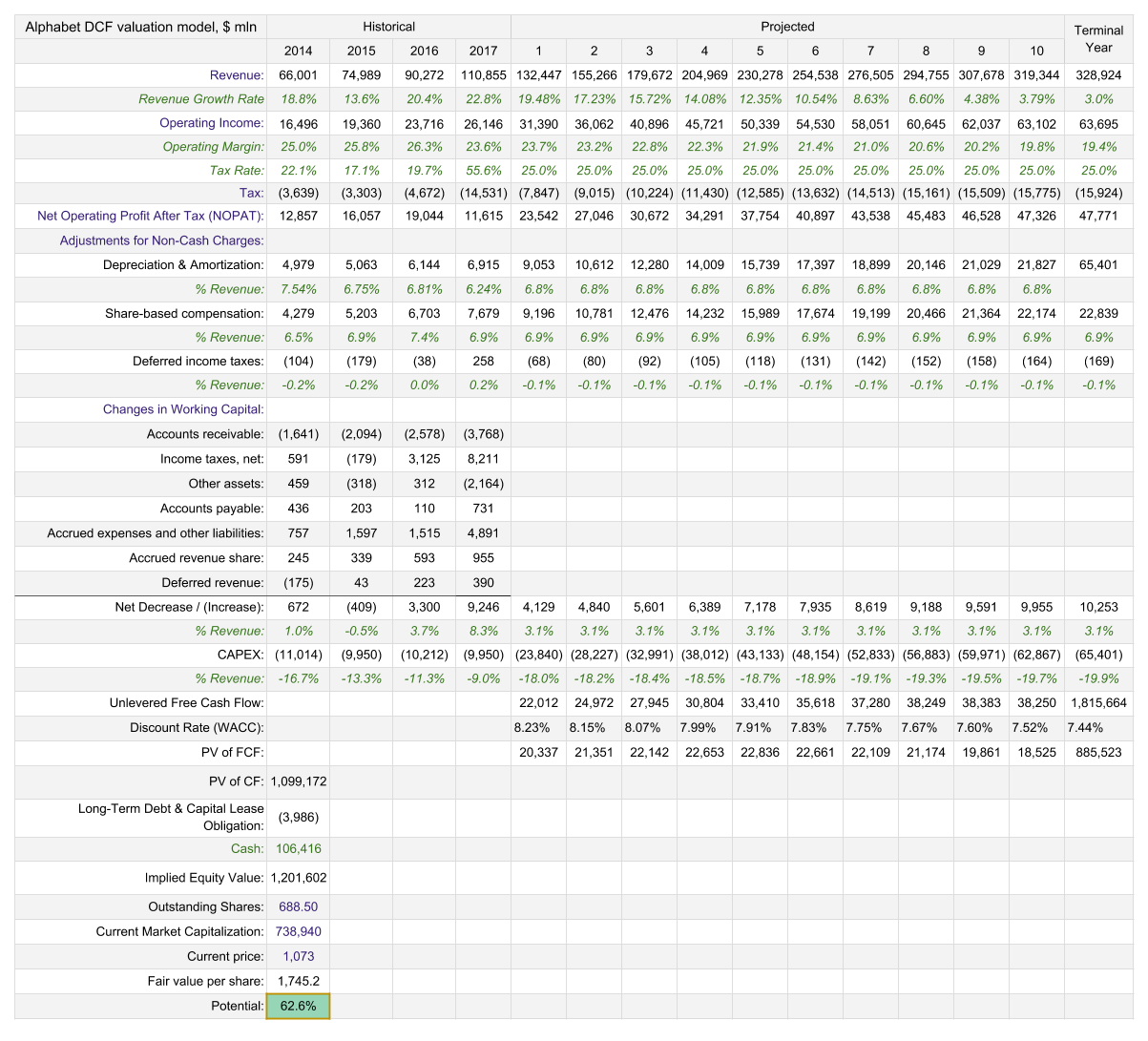
Task: Select the Cash value 106,416
Action: (x=298, y=848)
